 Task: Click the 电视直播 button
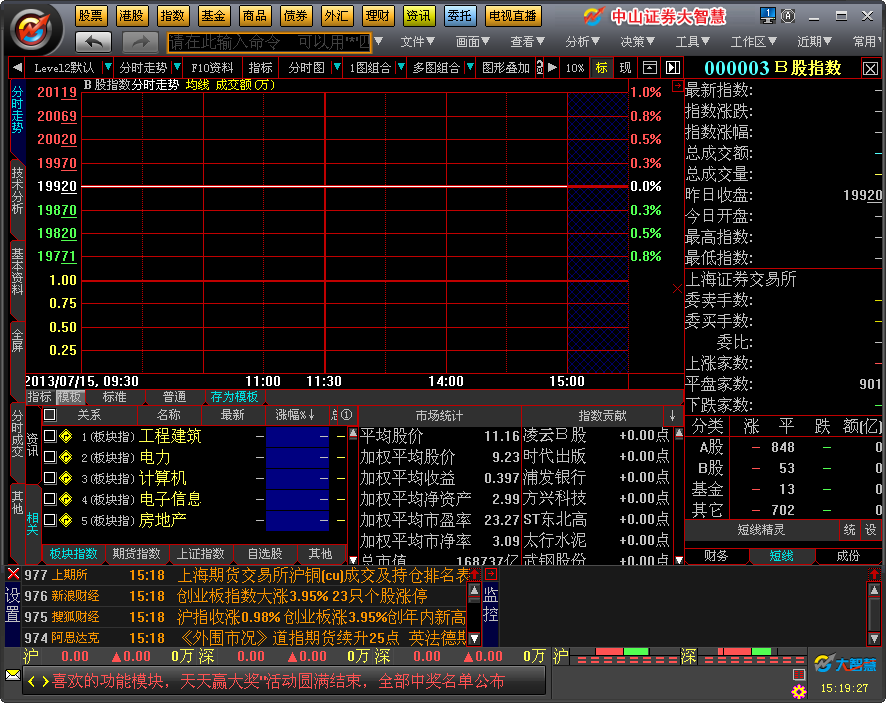512,16
